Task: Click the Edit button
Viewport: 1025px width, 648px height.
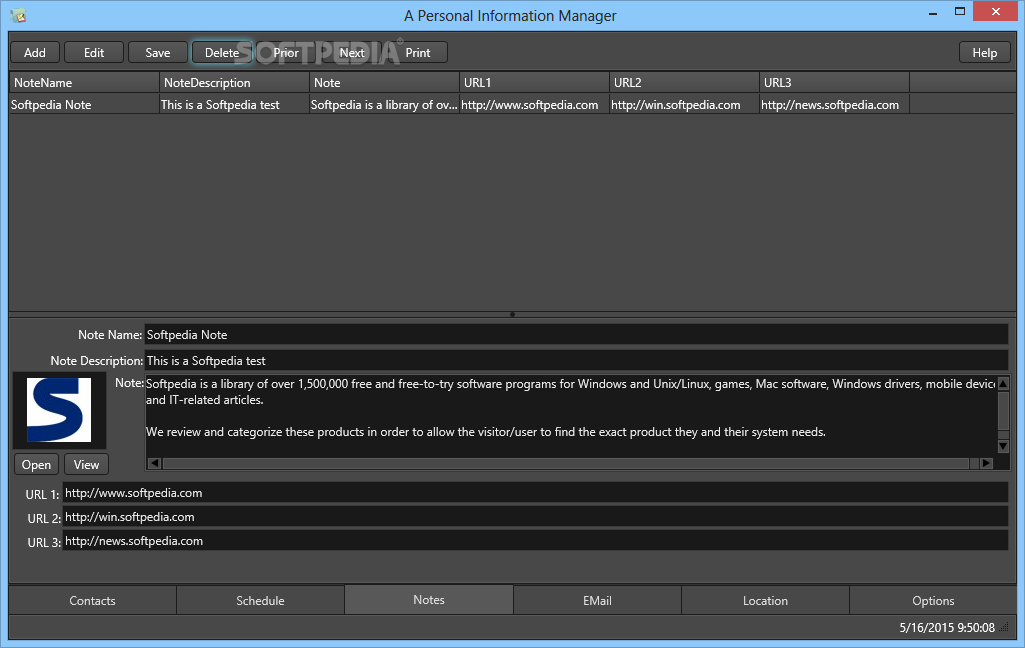Action: (x=94, y=53)
